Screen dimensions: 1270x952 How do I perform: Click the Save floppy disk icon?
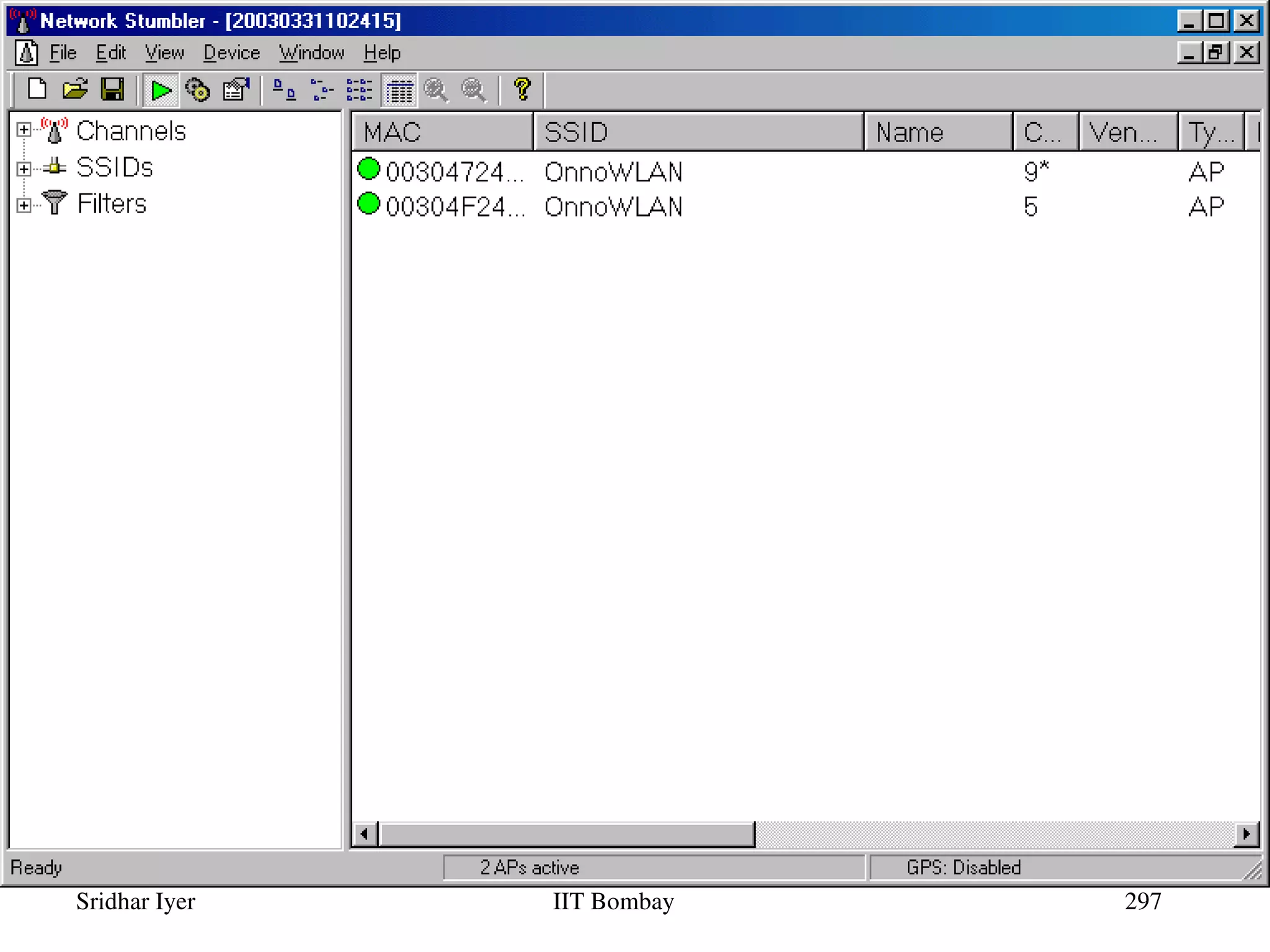(112, 90)
